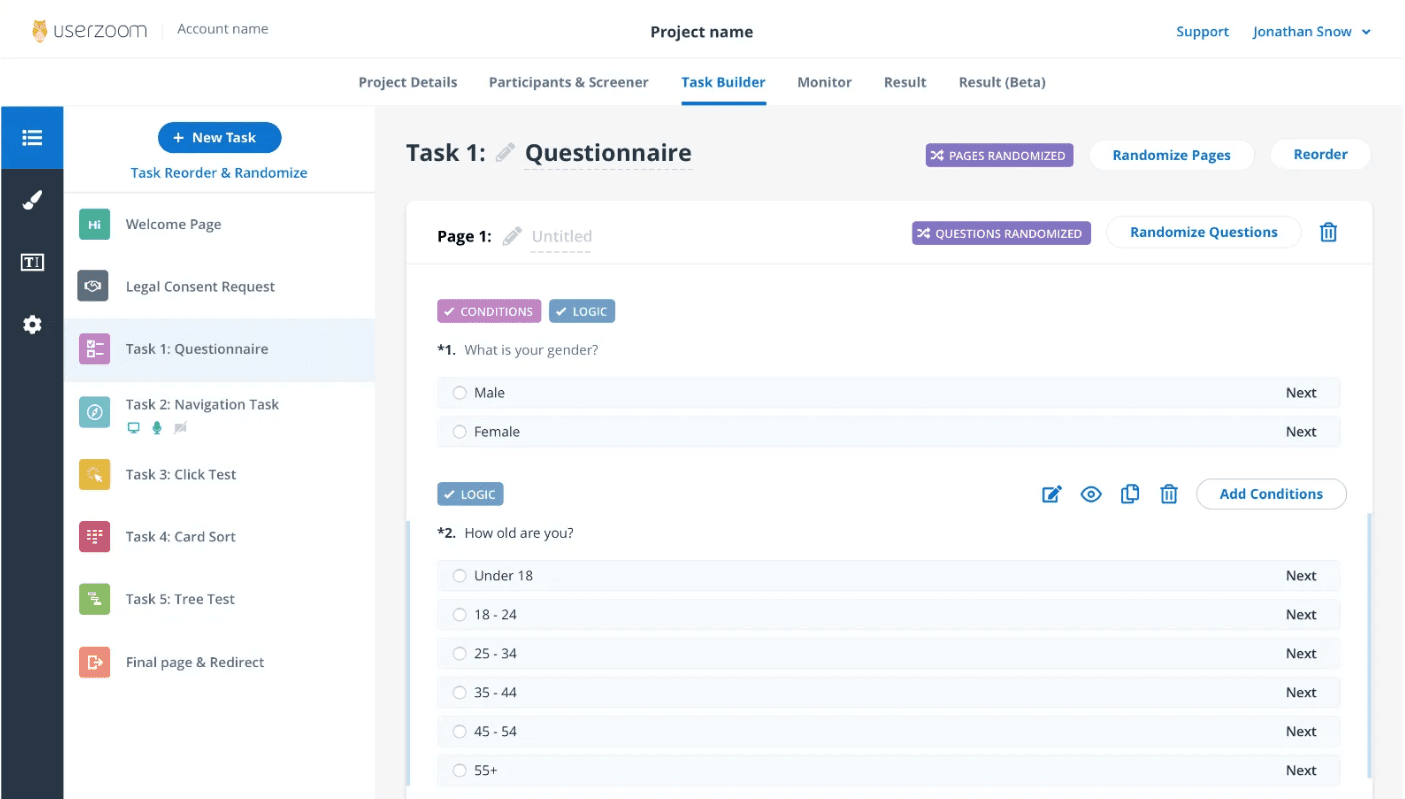Open the text settings sidebar icon

(32, 262)
